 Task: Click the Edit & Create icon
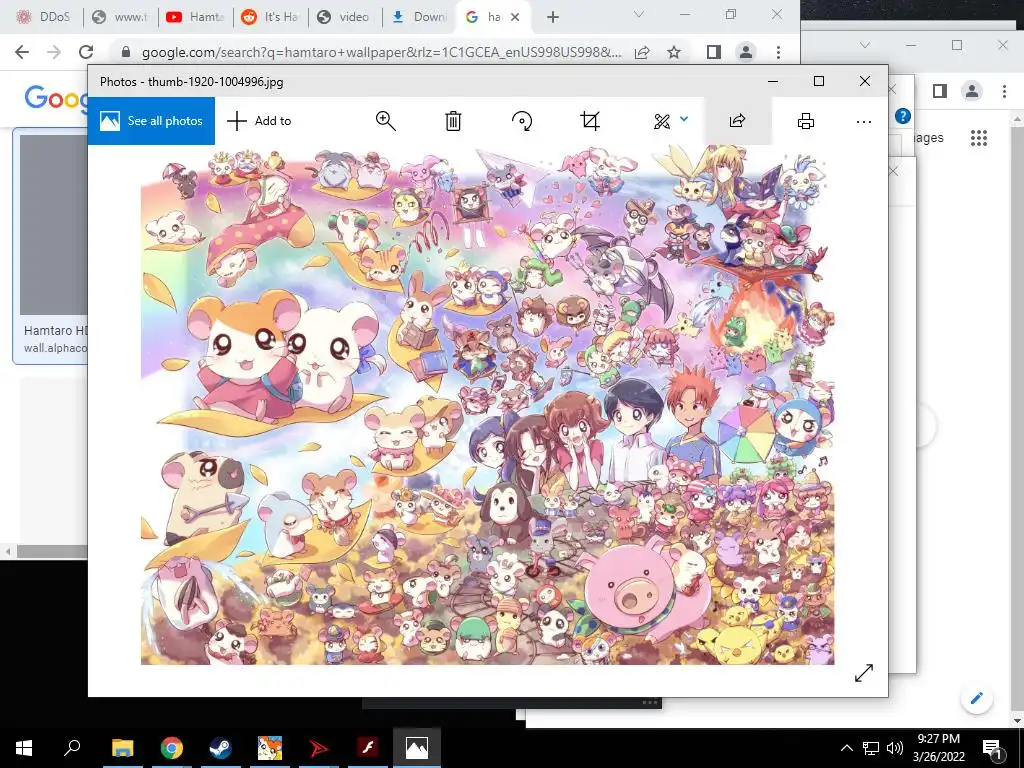point(662,121)
